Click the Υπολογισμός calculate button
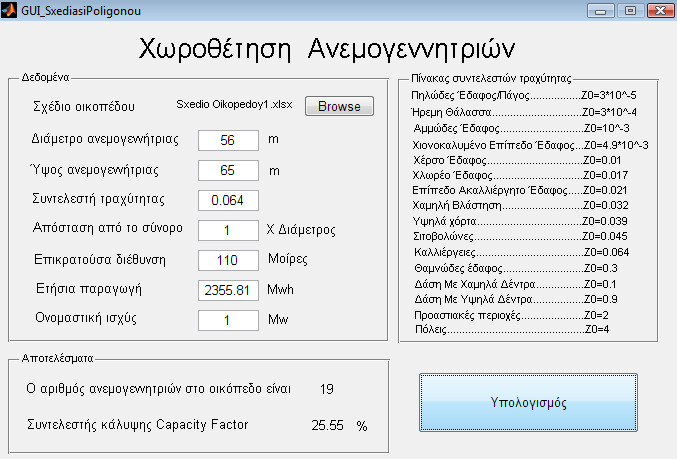The height and width of the screenshot is (459, 677). (x=528, y=402)
